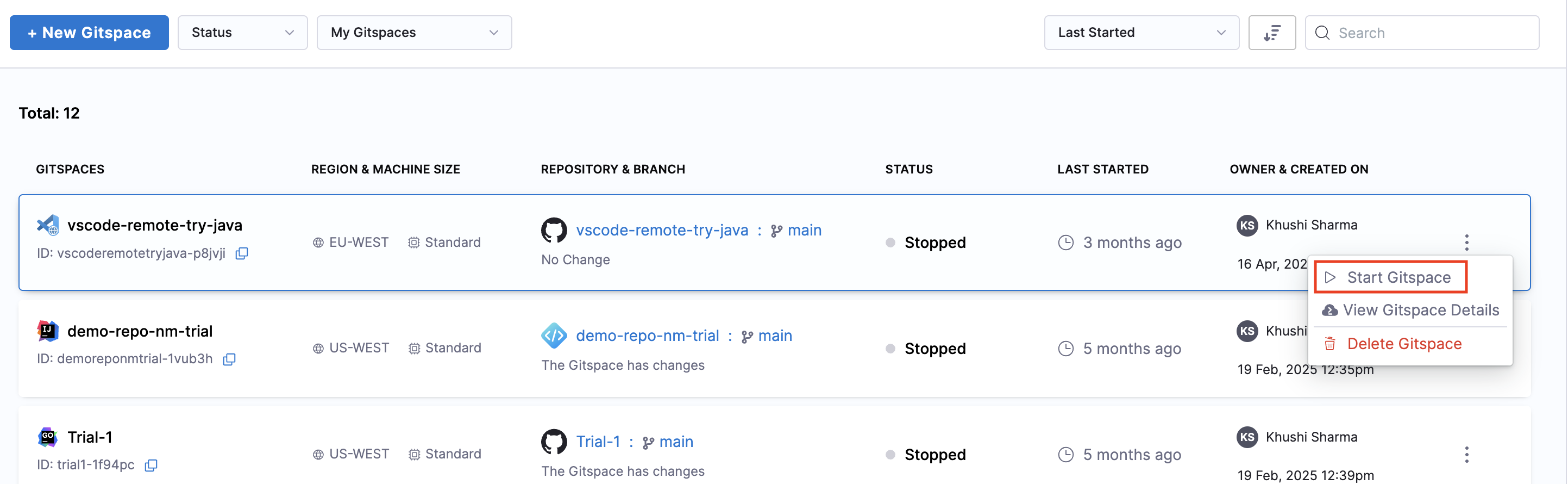Click the Trial-1 repository link
1568x484 pixels.
(x=598, y=442)
